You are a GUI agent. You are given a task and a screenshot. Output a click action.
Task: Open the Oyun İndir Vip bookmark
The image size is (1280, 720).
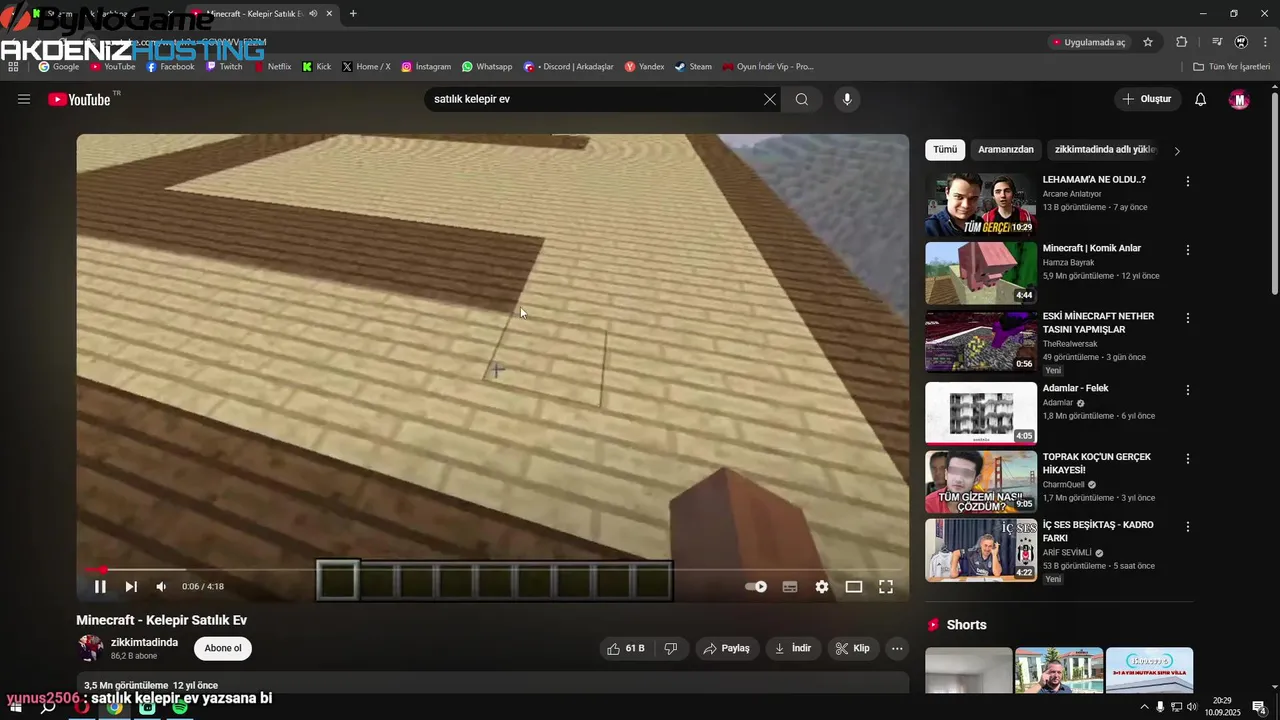pyautogui.click(x=768, y=67)
